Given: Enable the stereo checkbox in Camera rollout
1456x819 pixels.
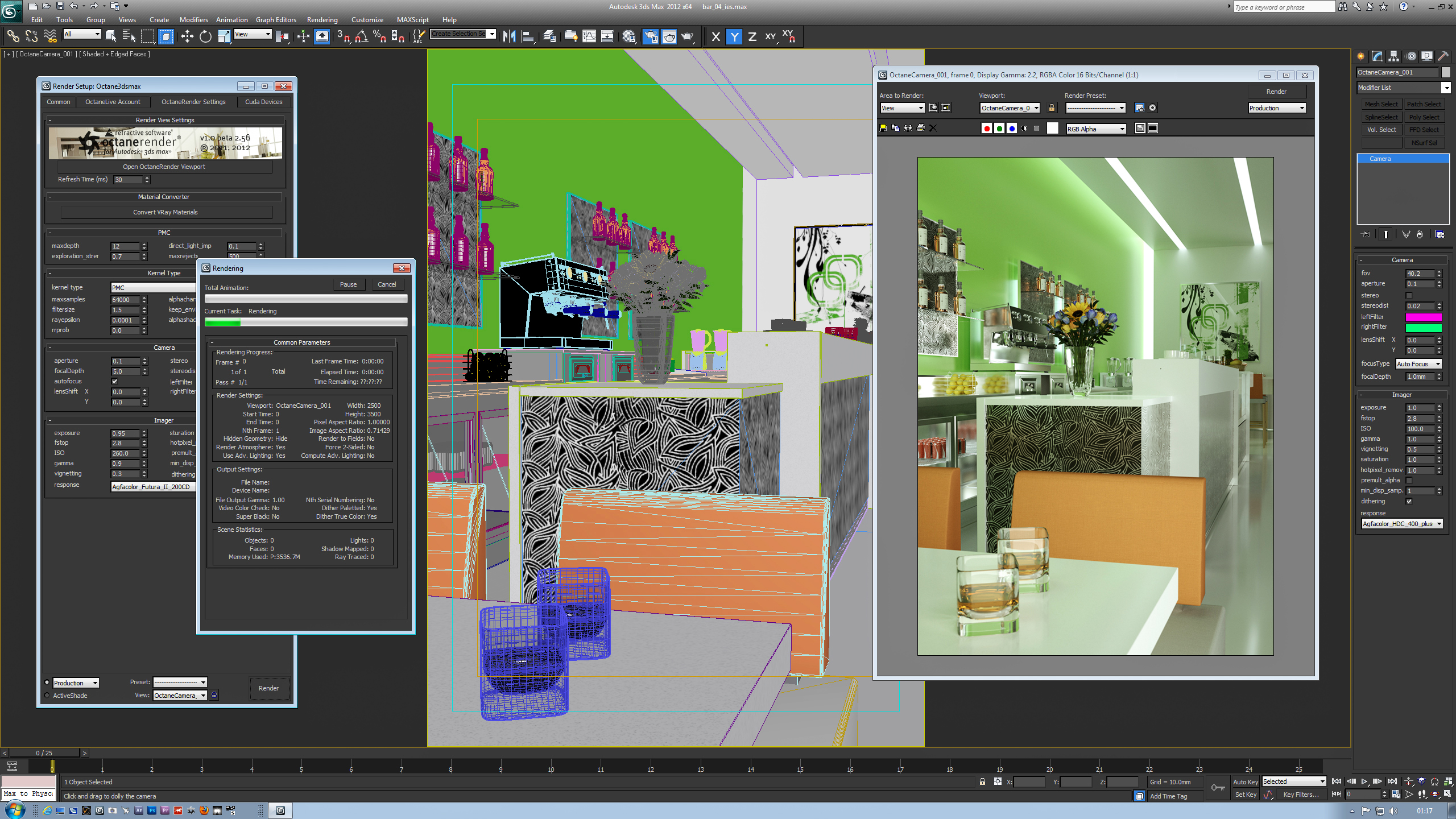Looking at the screenshot, I should click(x=1409, y=295).
